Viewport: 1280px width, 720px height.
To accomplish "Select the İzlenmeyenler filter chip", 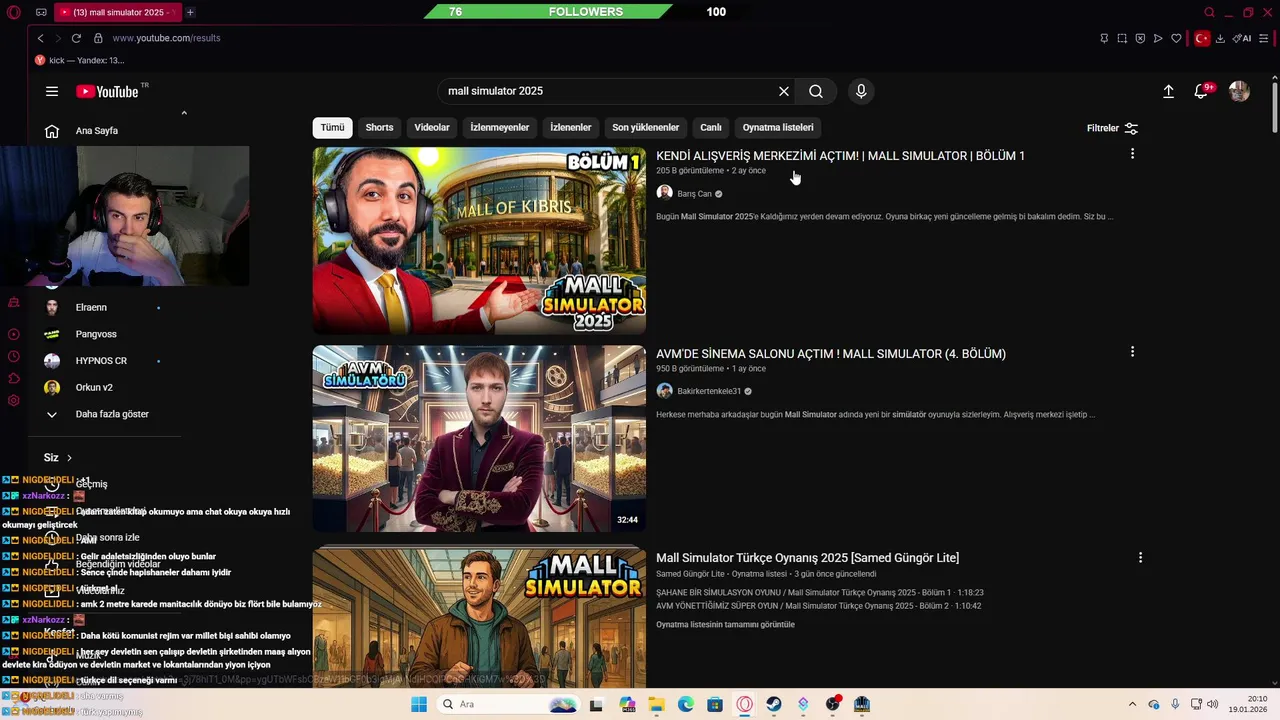I will (500, 127).
